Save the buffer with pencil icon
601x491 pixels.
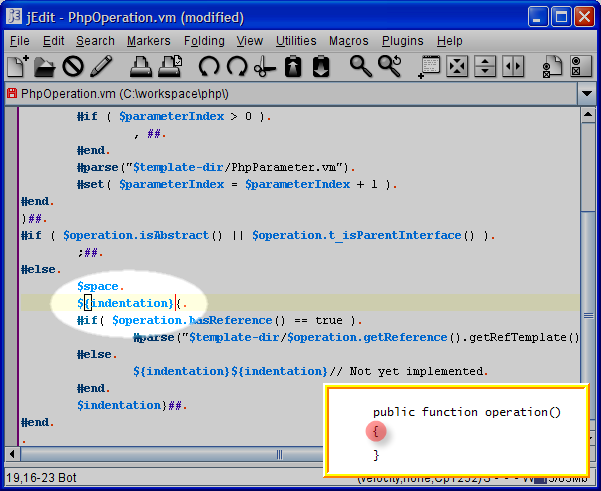point(101,66)
